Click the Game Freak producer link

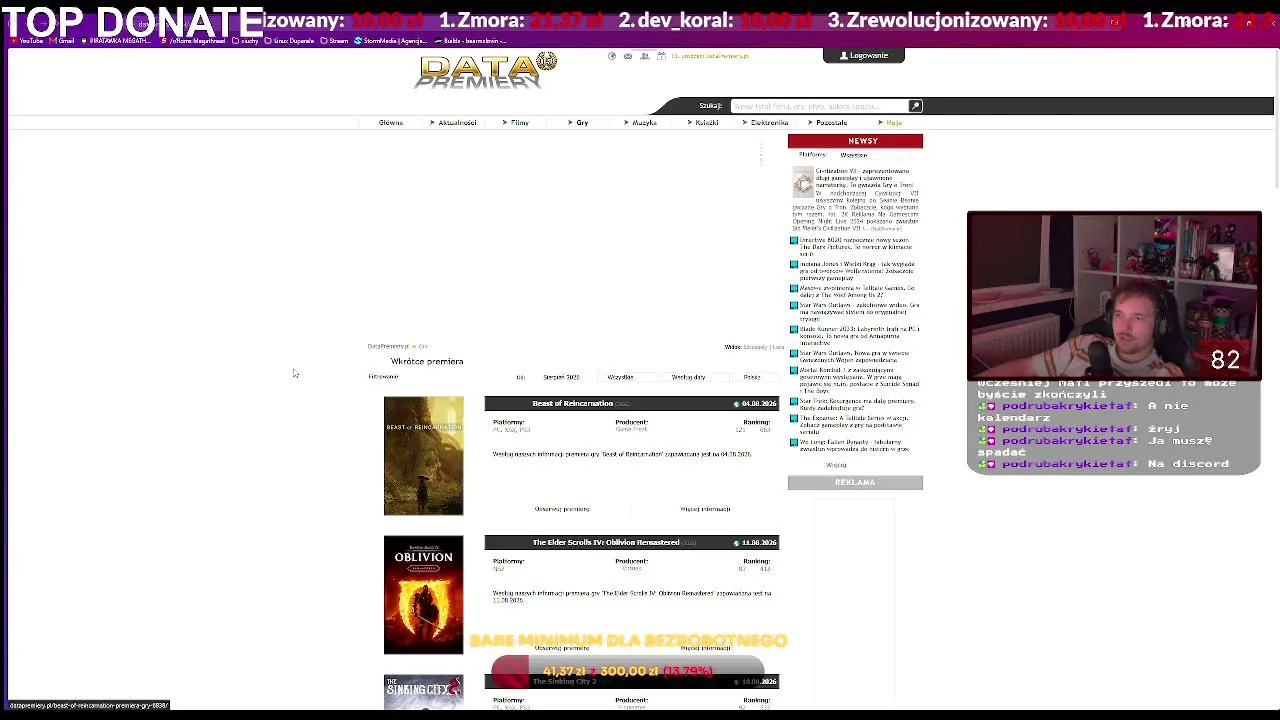point(632,430)
